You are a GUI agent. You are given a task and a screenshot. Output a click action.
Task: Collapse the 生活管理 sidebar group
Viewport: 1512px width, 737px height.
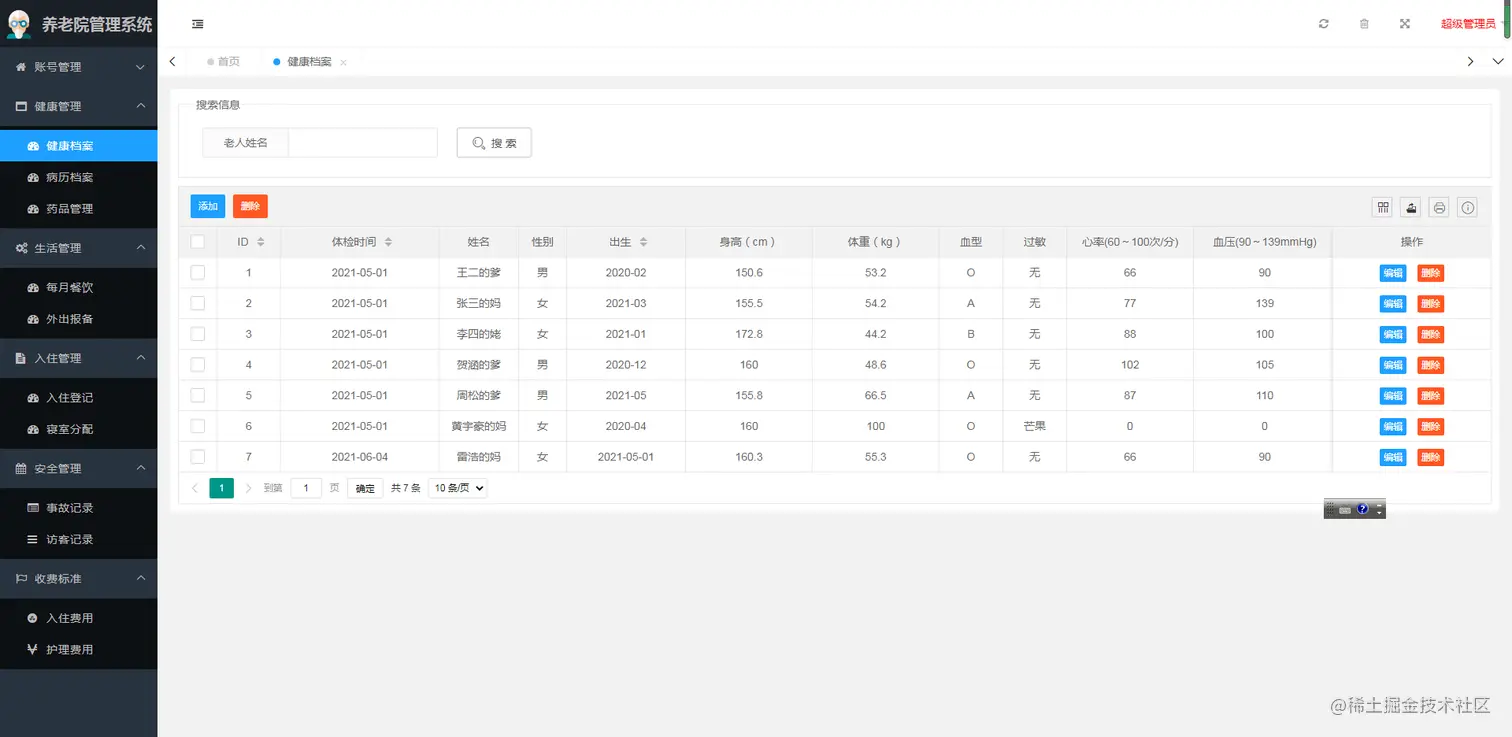[79, 248]
